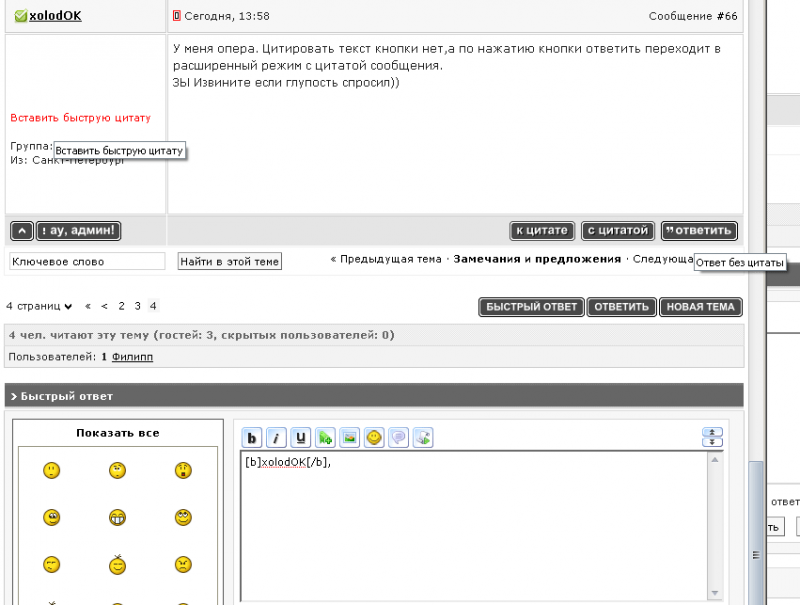Open the smiley toolbar icon in the editor
This screenshot has height=605, width=800.
[x=374, y=438]
